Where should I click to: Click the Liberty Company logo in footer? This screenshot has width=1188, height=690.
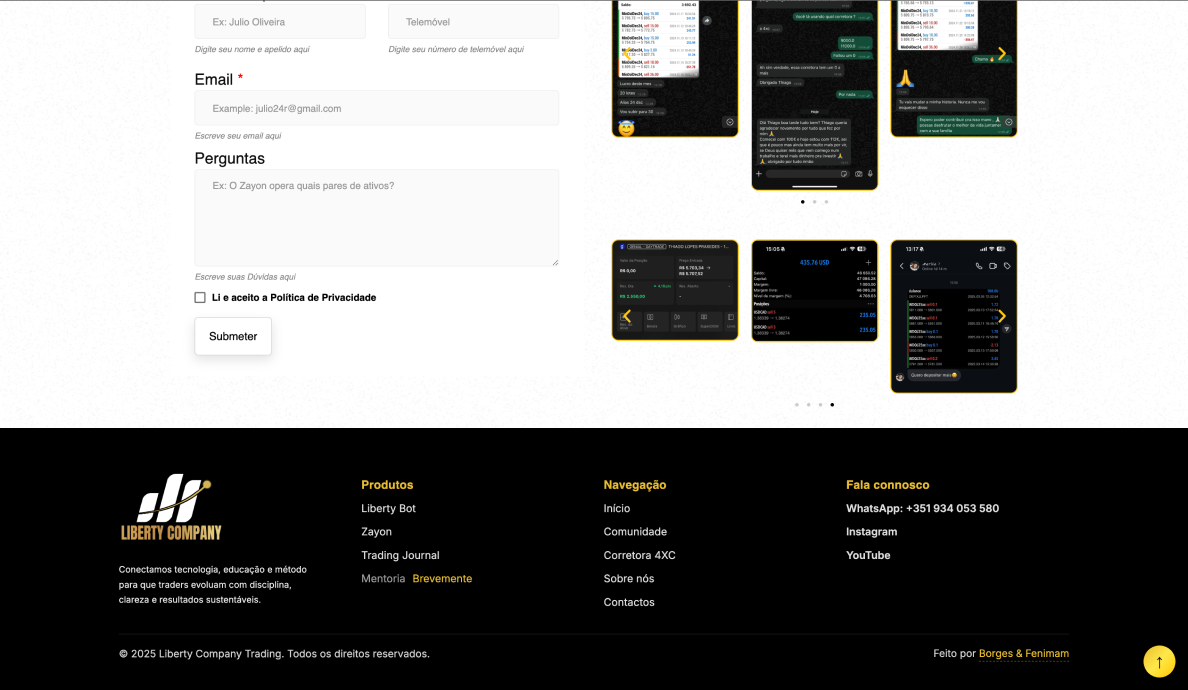tap(171, 507)
